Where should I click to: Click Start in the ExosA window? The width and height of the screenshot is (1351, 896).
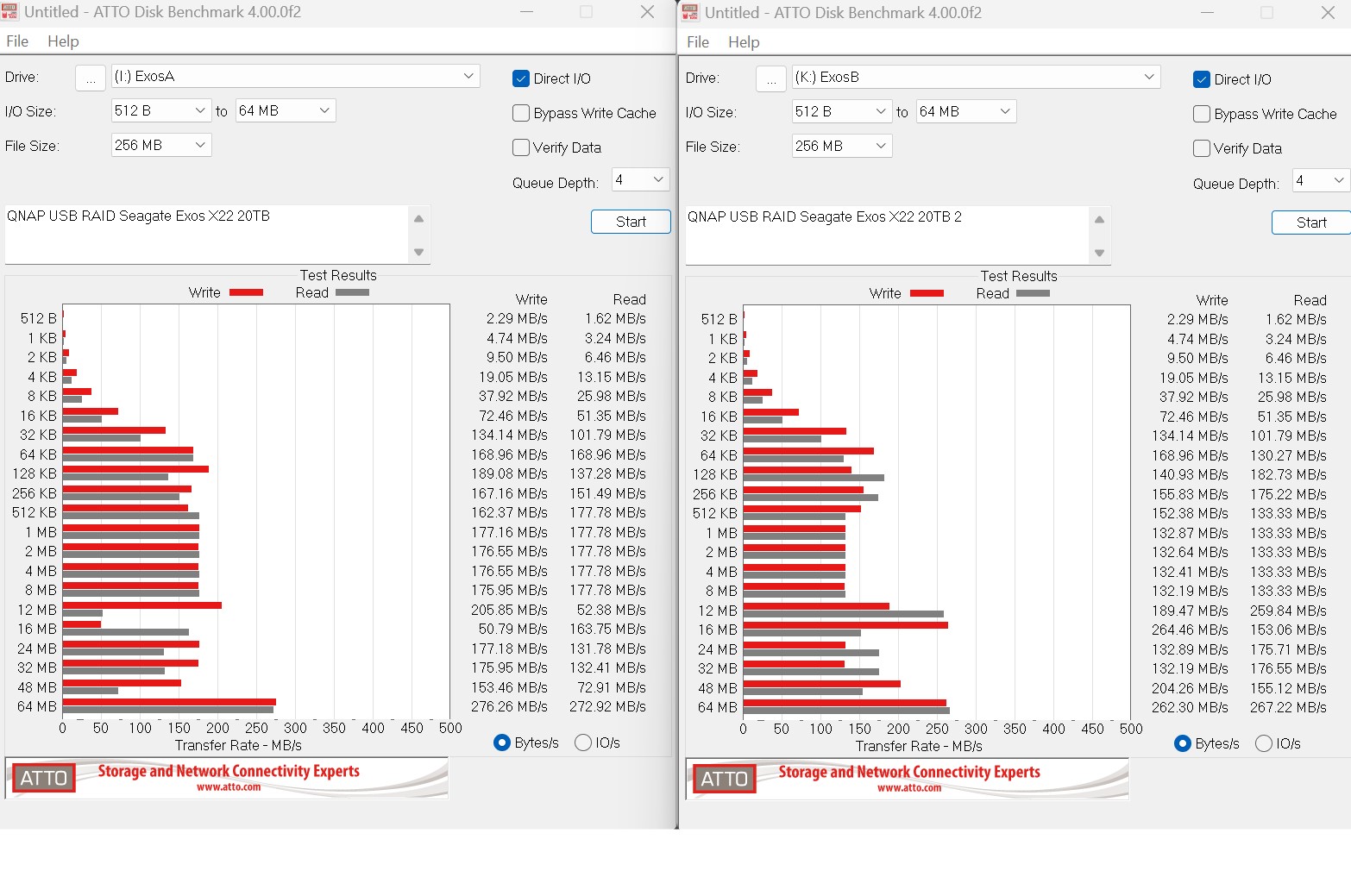631,222
